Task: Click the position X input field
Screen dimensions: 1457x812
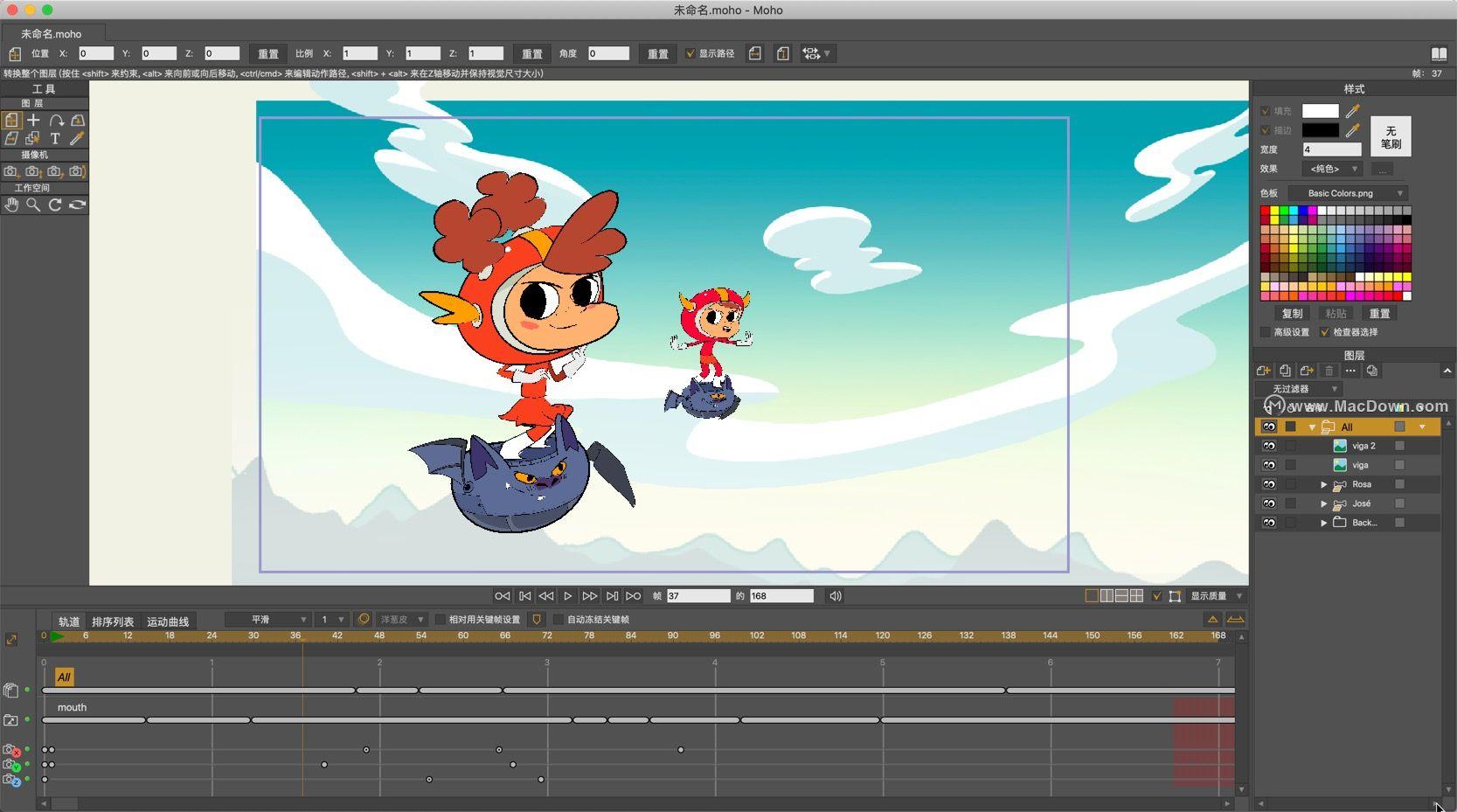Action: (96, 53)
